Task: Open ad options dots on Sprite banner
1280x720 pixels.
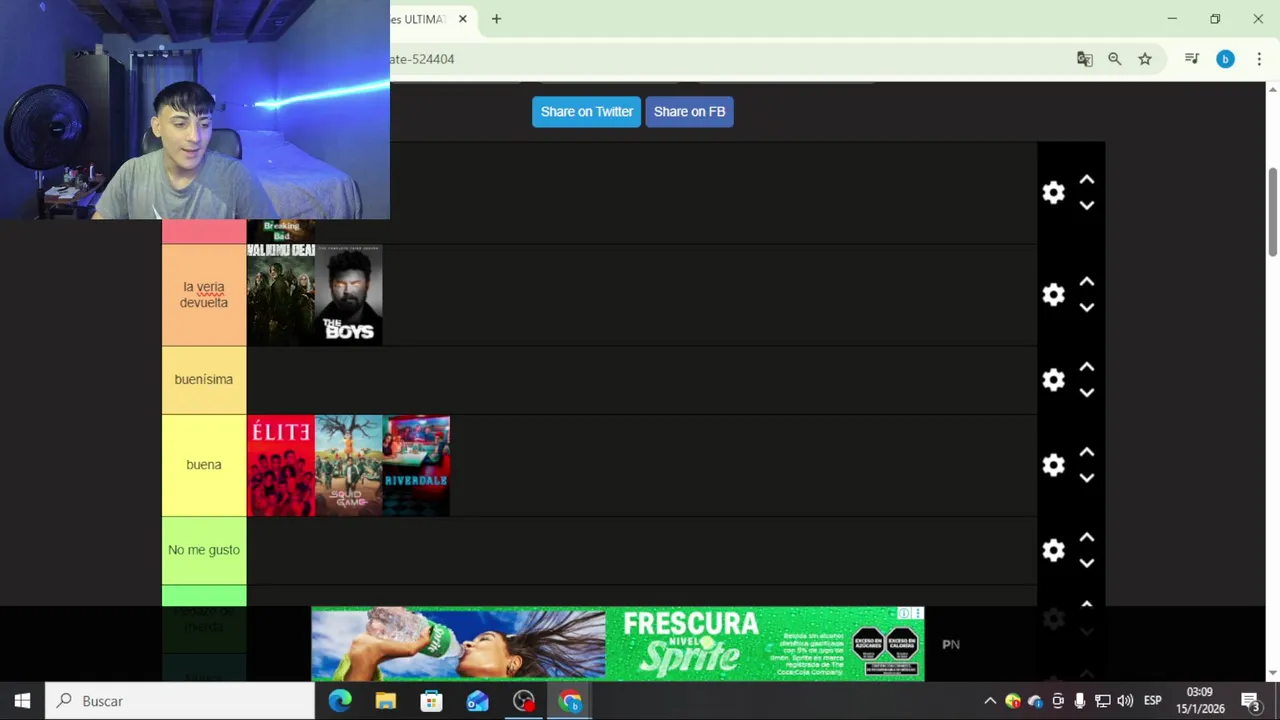Action: click(x=917, y=613)
